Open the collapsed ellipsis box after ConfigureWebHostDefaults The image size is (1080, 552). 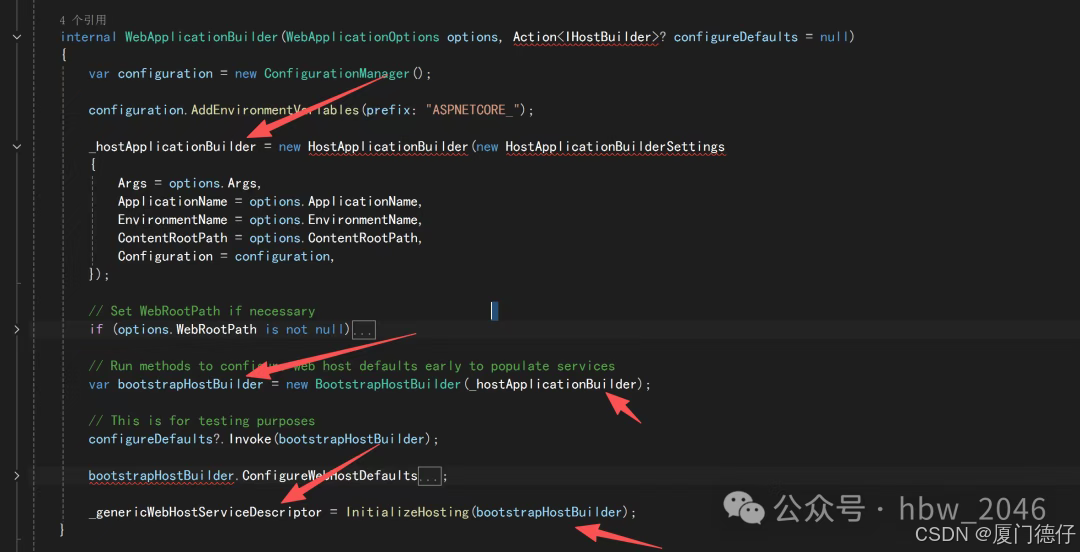pyautogui.click(x=430, y=476)
